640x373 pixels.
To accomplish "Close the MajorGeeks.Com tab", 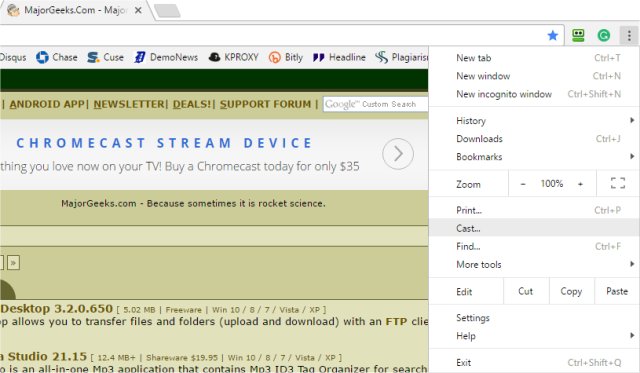I will (138, 10).
